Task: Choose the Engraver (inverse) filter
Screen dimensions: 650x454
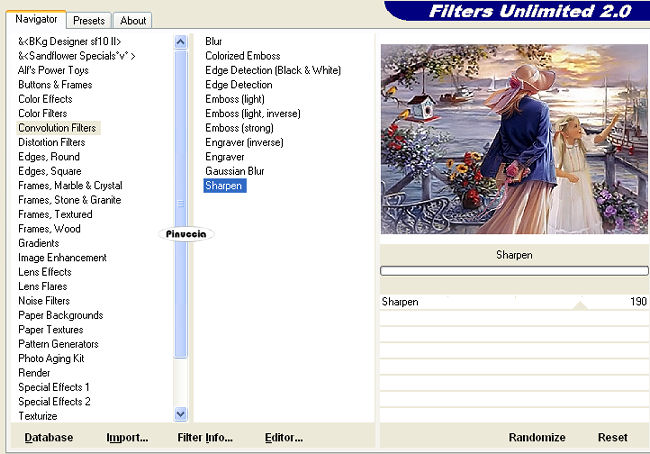Action: click(x=245, y=142)
